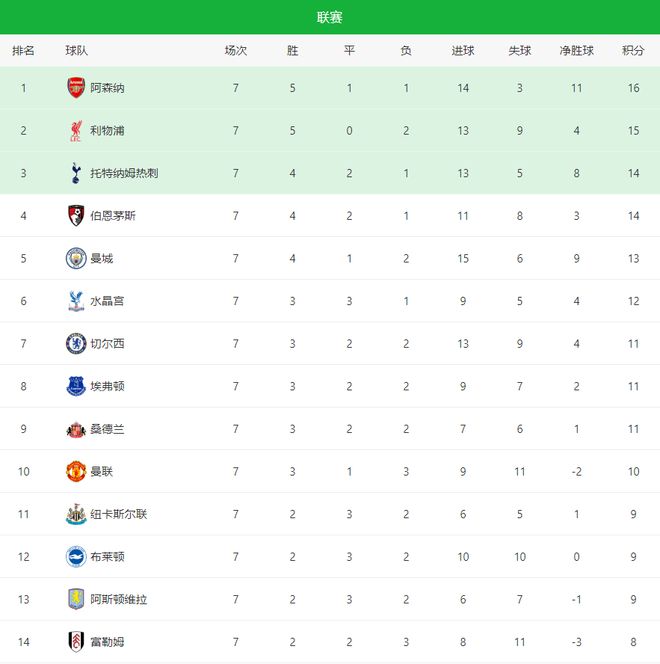This screenshot has width=660, height=664.
Task: Select the 联赛 tab header
Action: [x=330, y=17]
